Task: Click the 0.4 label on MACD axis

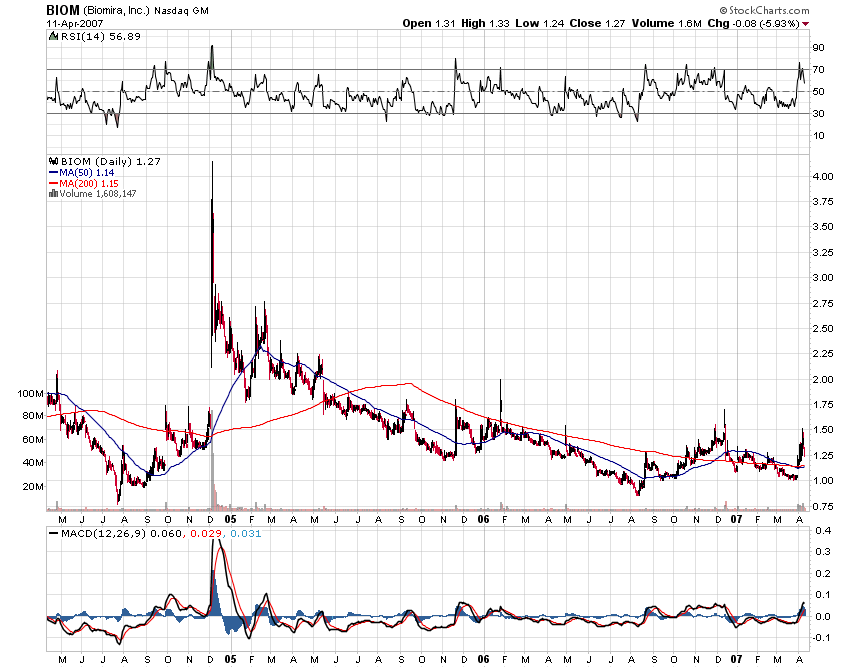Action: [823, 530]
